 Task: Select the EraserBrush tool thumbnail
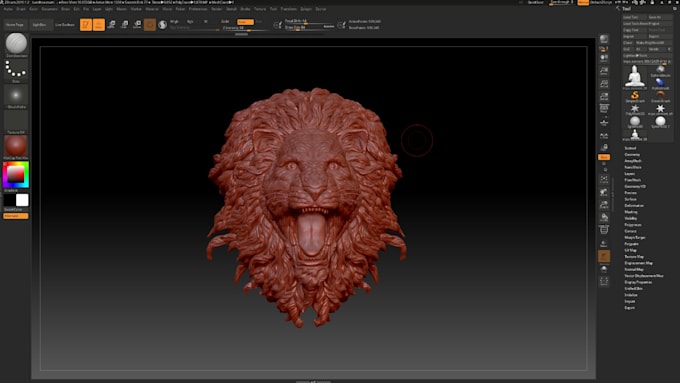(x=660, y=96)
